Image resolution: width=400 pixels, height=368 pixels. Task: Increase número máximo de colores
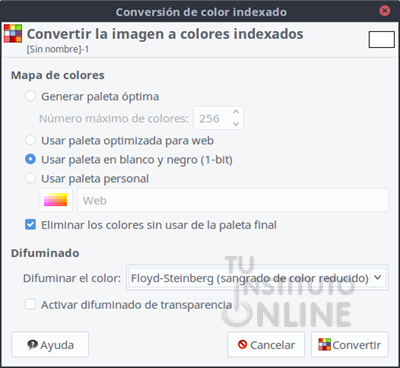(236, 112)
